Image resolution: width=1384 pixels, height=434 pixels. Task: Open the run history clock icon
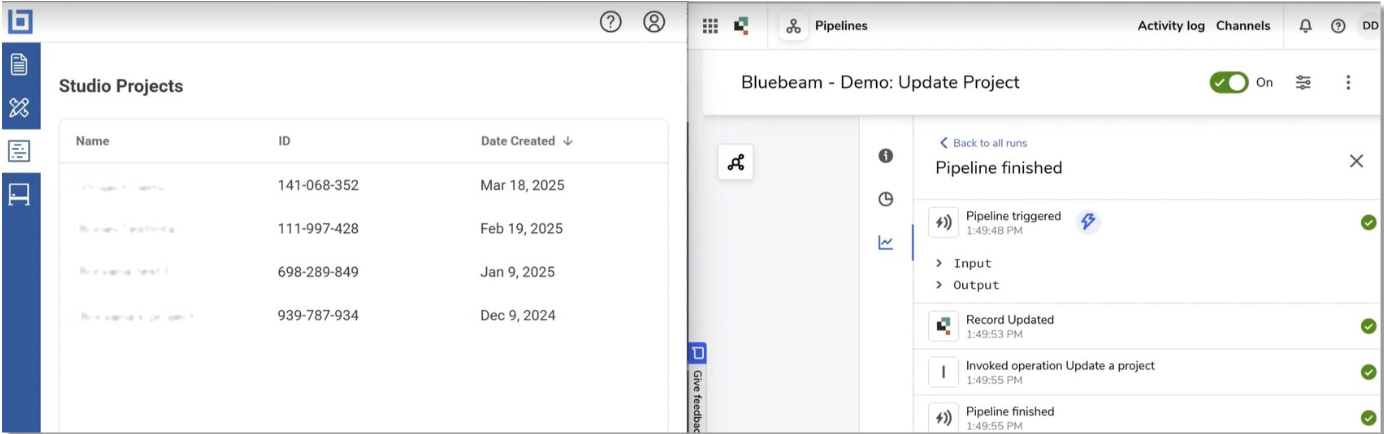pos(885,199)
